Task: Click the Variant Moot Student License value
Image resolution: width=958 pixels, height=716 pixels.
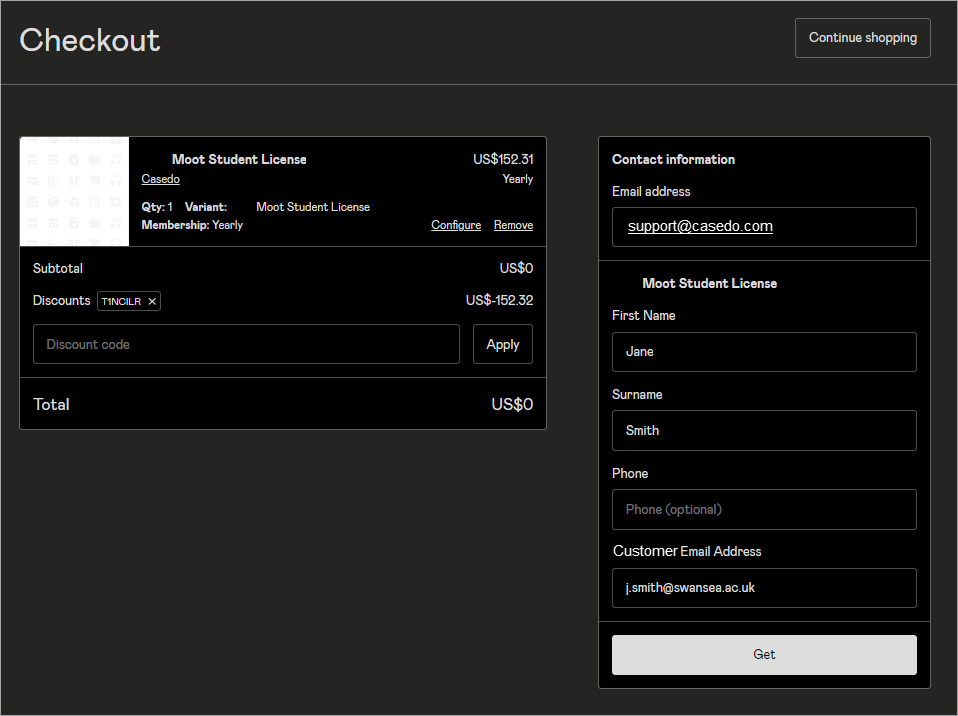Action: click(313, 207)
